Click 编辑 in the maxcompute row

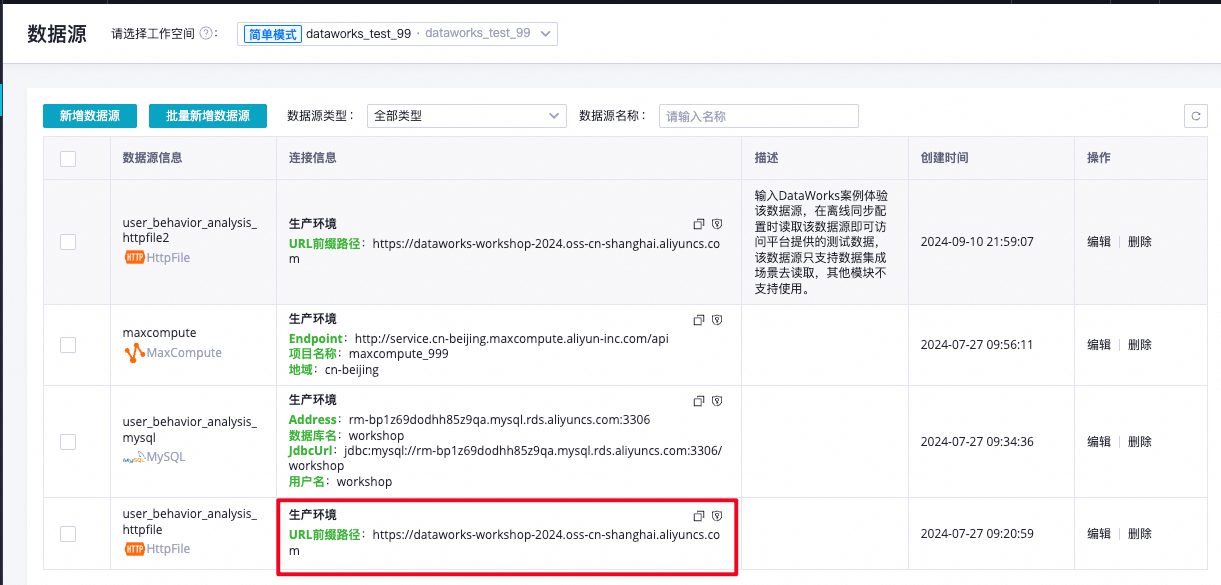pyautogui.click(x=1099, y=345)
